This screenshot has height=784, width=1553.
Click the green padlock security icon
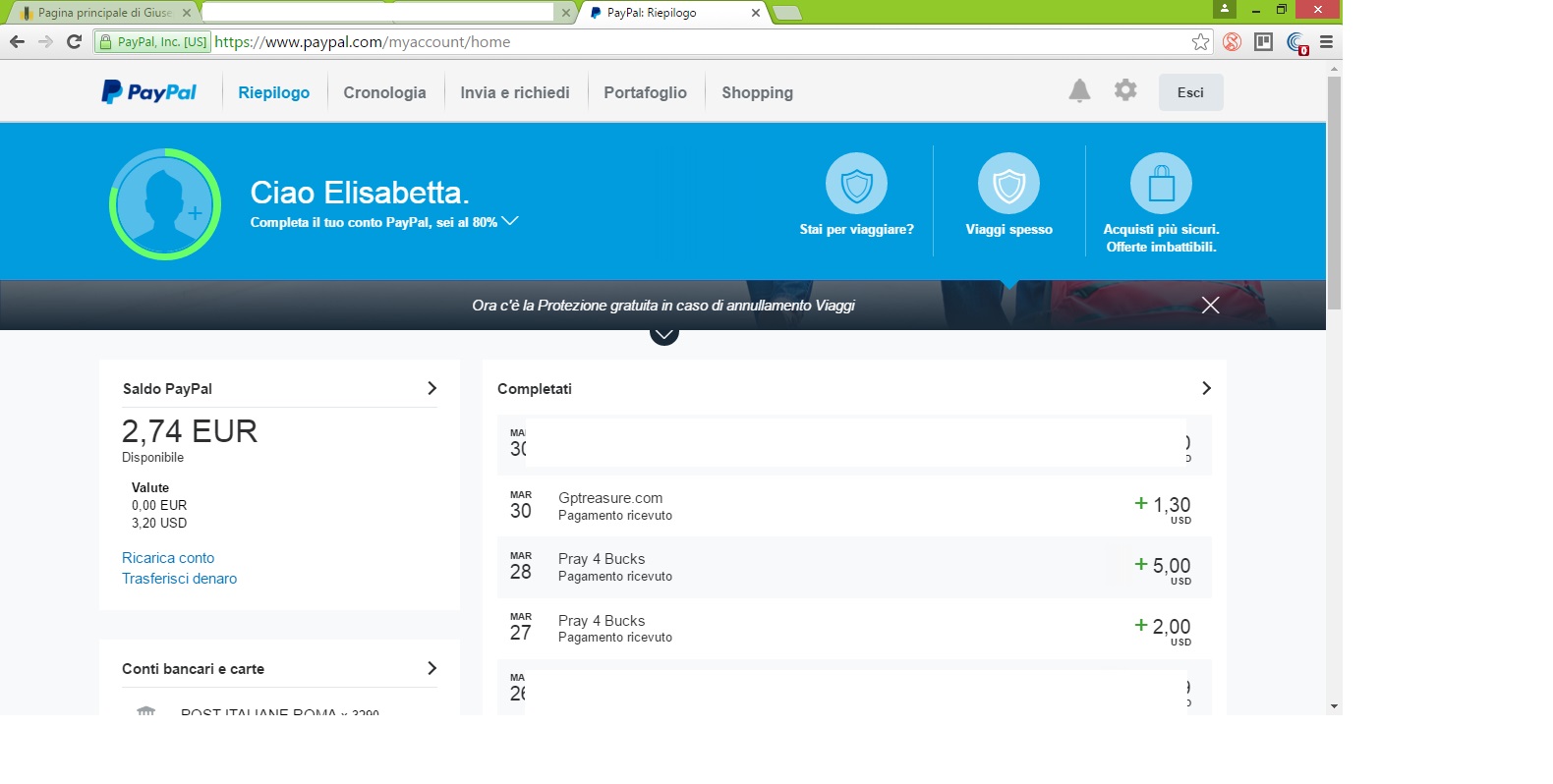tap(105, 41)
